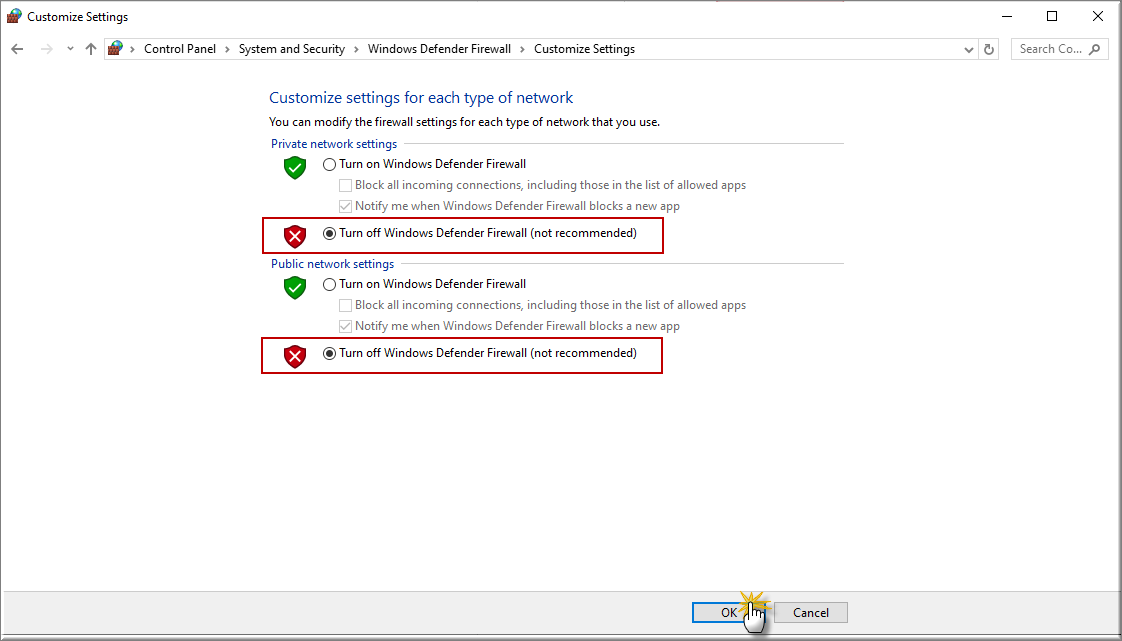The image size is (1122, 641).
Task: Focus the Search Control Panel field
Action: [x=1060, y=49]
